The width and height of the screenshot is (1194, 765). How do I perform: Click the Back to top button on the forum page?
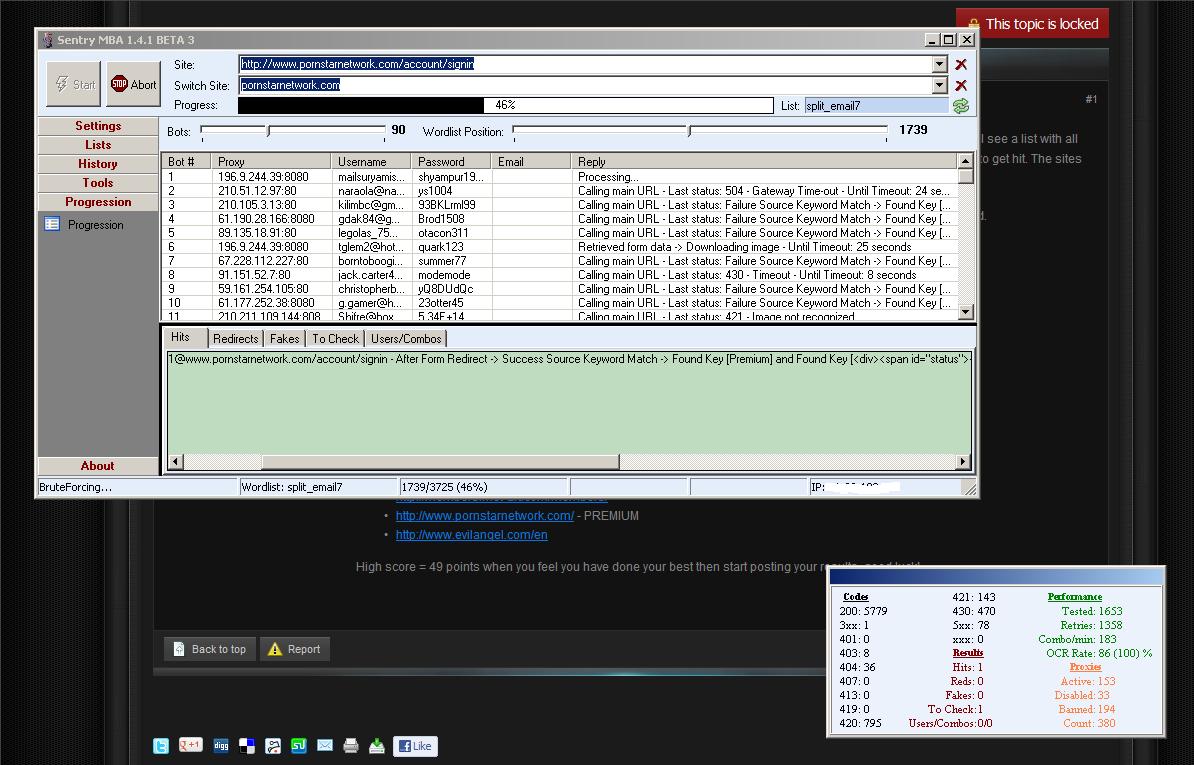pos(210,649)
